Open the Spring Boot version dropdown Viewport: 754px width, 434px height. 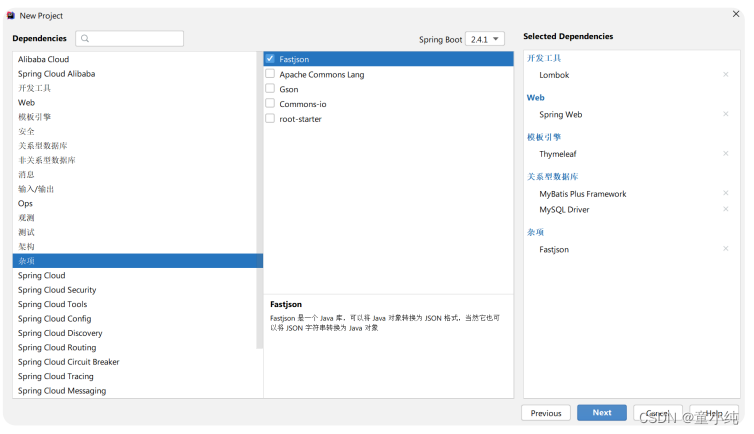tap(485, 39)
